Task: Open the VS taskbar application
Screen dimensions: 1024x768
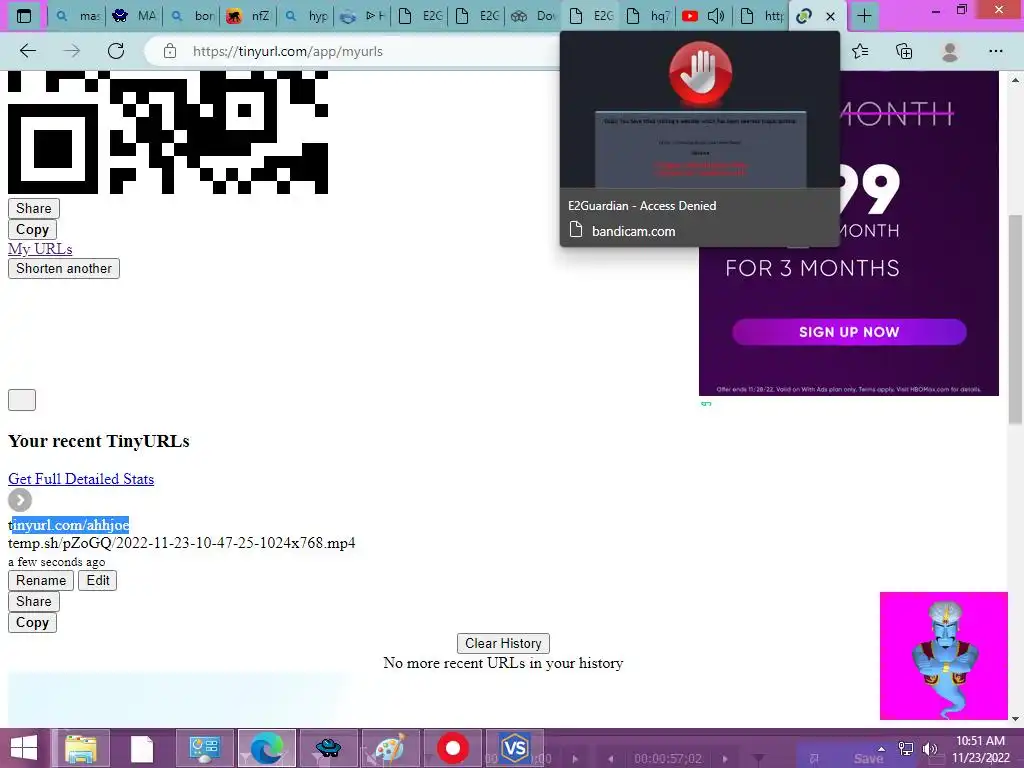Action: pos(515,748)
